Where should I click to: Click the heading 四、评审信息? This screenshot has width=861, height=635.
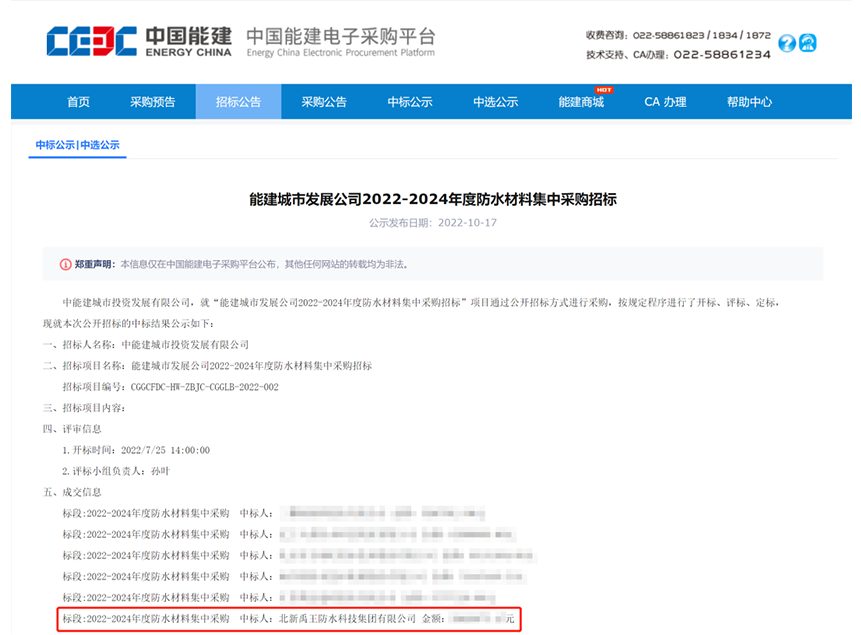pos(72,429)
